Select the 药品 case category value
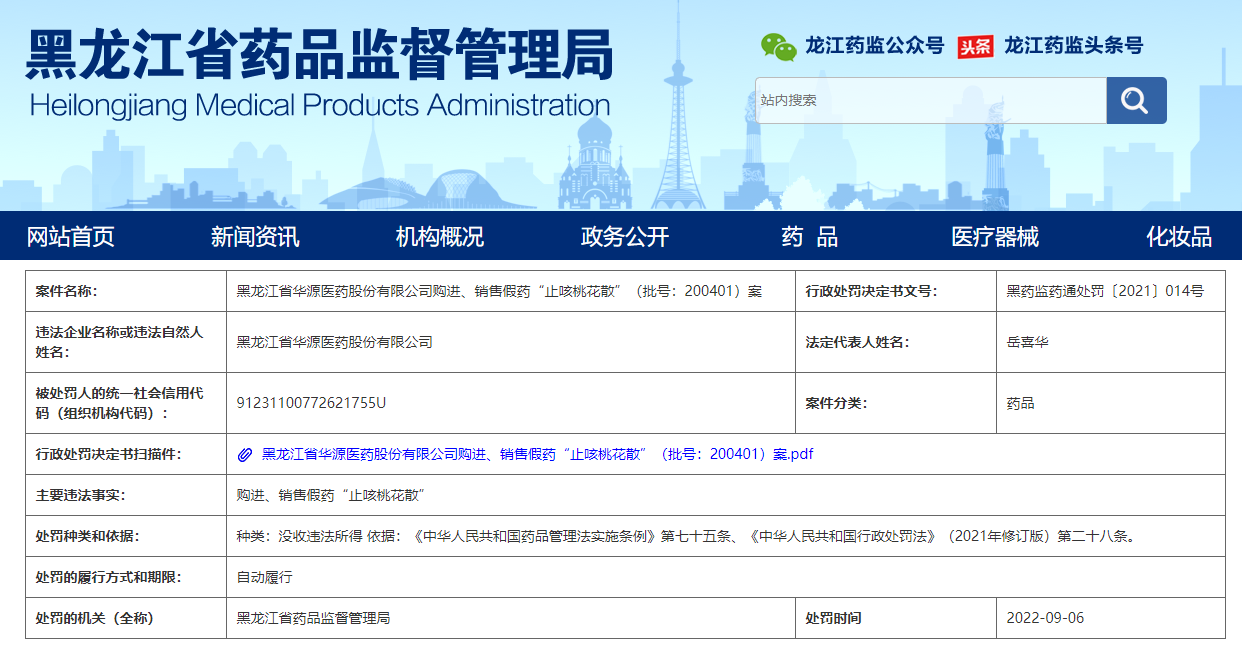Screen dimensions: 1242x652 click(1020, 403)
